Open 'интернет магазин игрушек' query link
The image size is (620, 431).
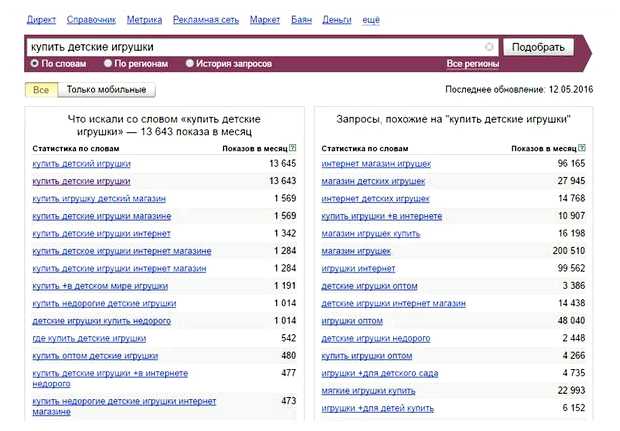376,162
